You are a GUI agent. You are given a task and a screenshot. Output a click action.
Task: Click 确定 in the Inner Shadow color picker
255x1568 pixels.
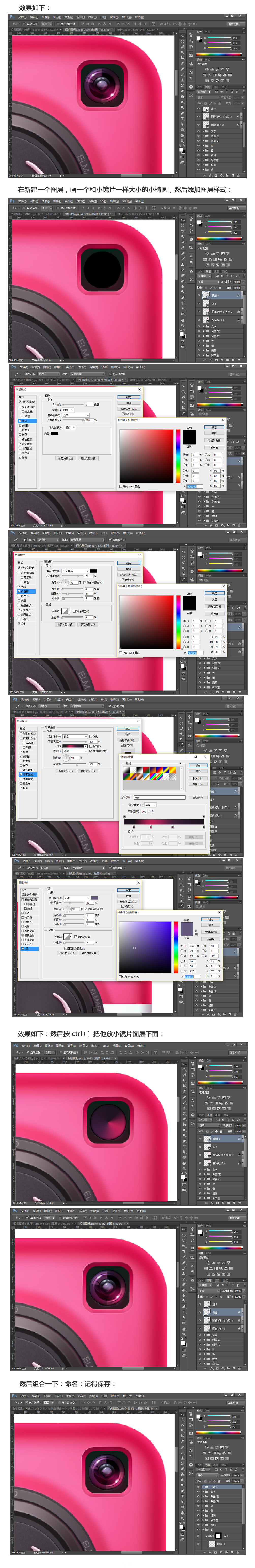click(214, 593)
